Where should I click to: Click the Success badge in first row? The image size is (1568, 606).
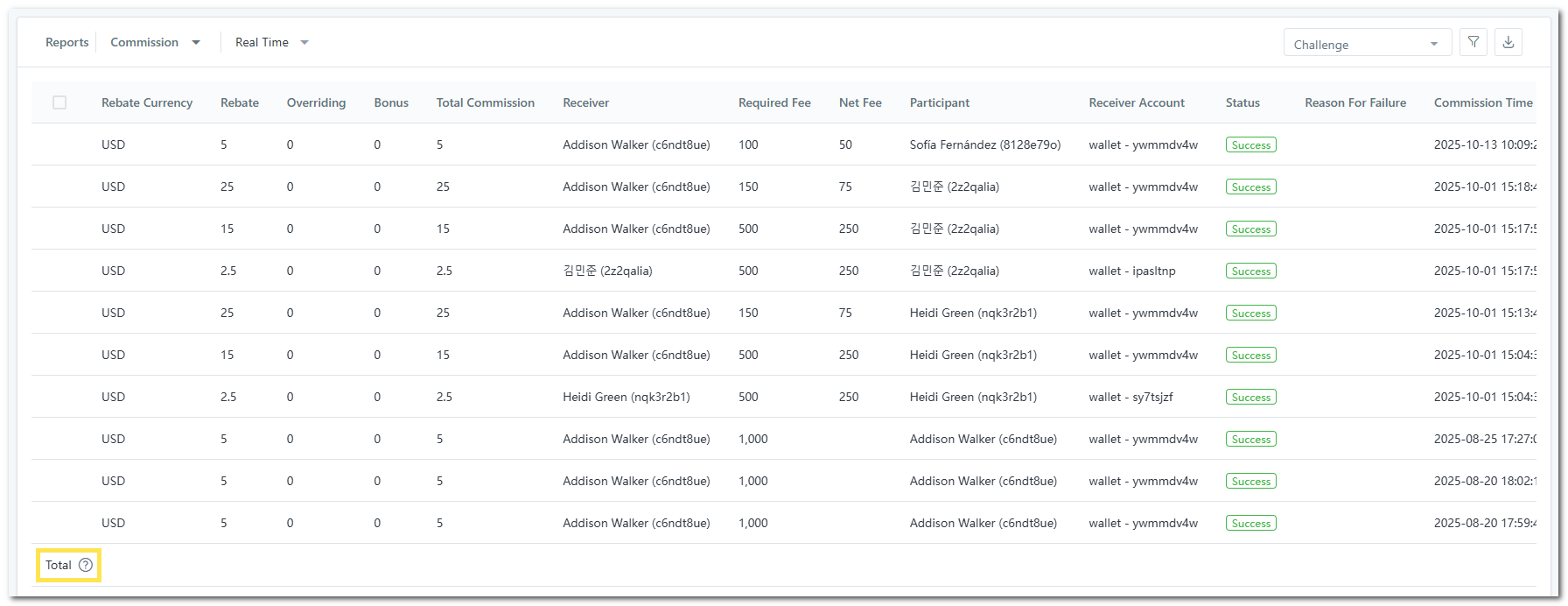pos(1250,145)
